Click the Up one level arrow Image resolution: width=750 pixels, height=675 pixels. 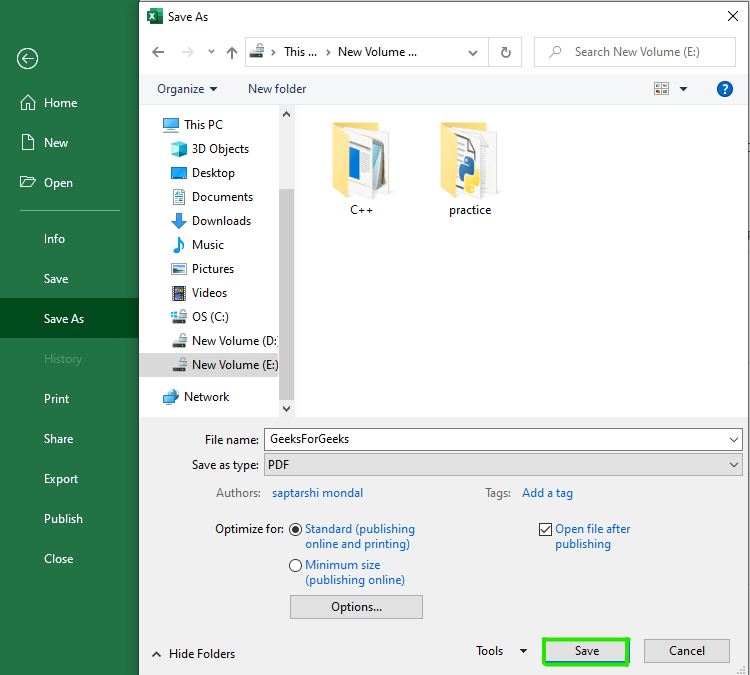coord(232,52)
